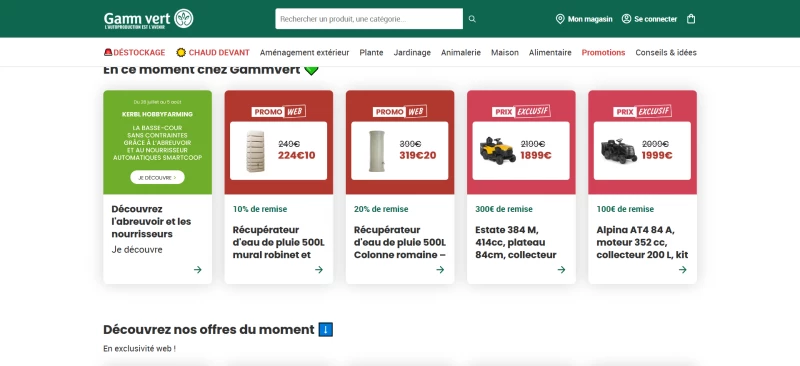Open the Jardinage category
This screenshot has width=800, height=366.
coord(412,52)
